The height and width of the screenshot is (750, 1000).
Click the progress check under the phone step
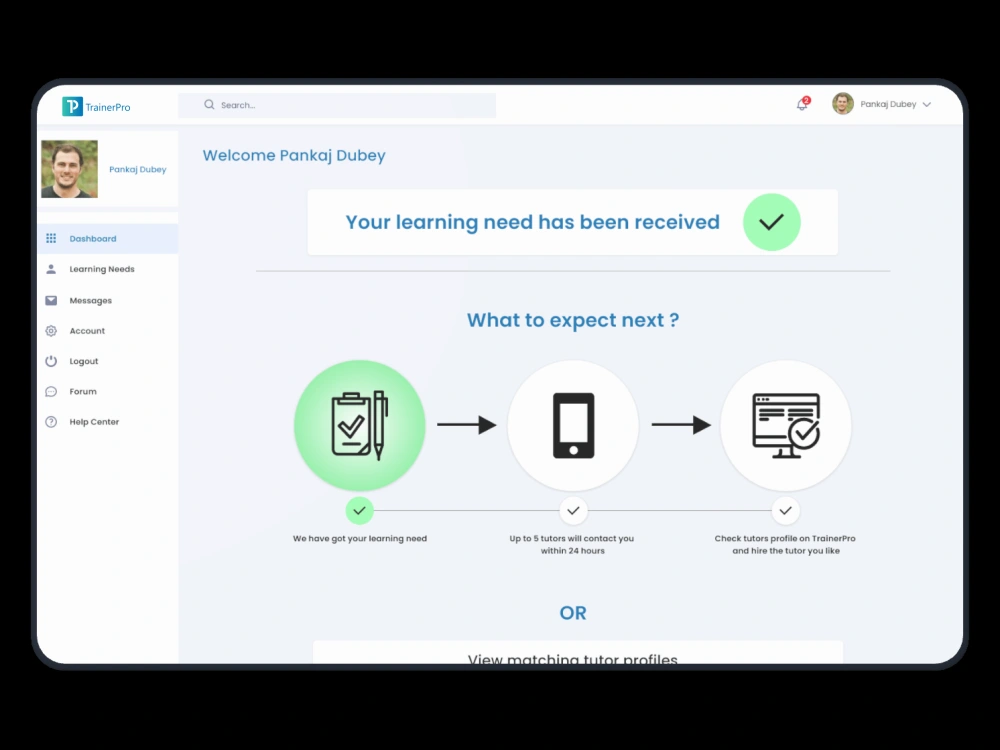[x=573, y=510]
